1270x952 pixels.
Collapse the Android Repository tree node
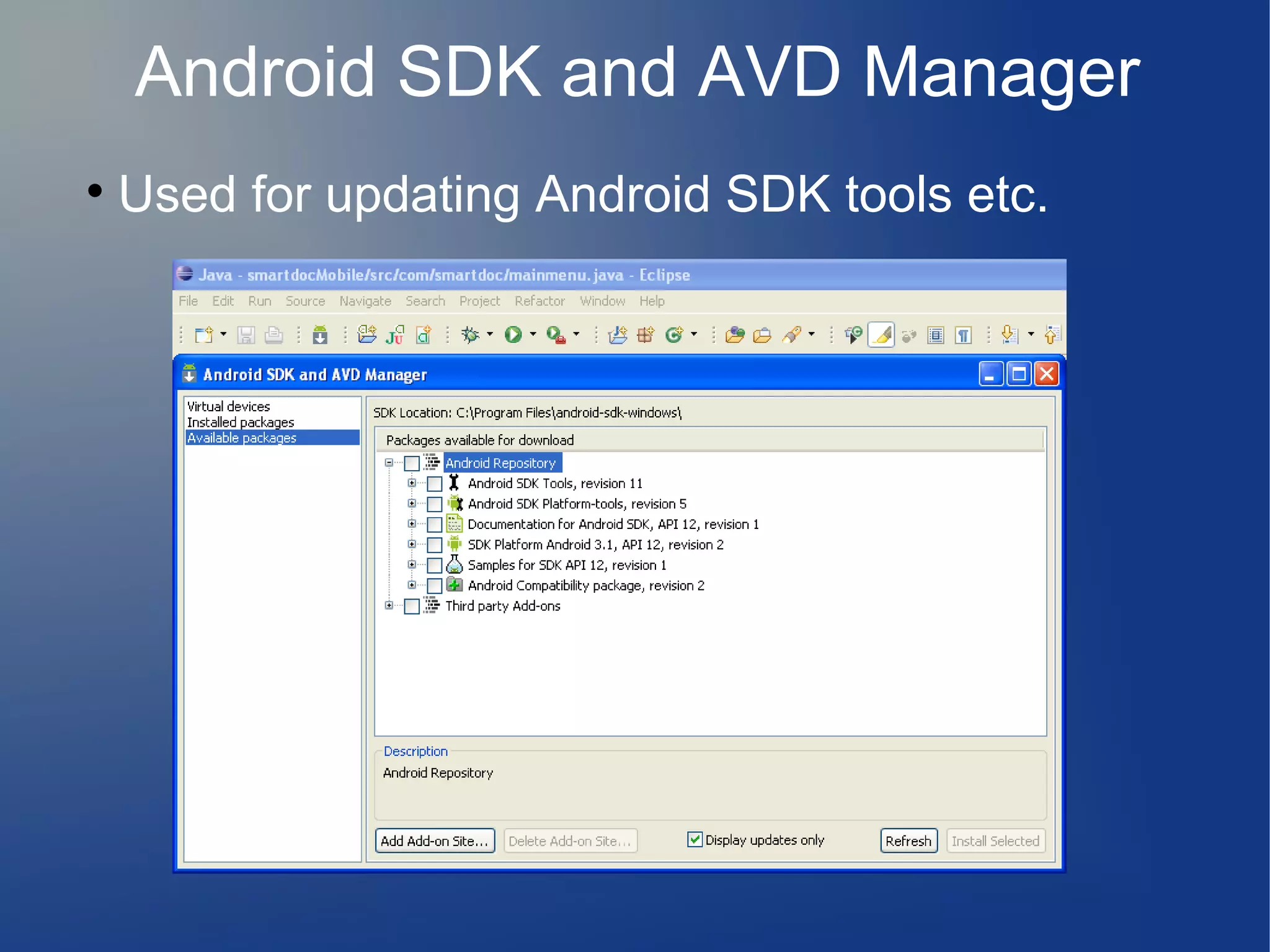(x=389, y=463)
